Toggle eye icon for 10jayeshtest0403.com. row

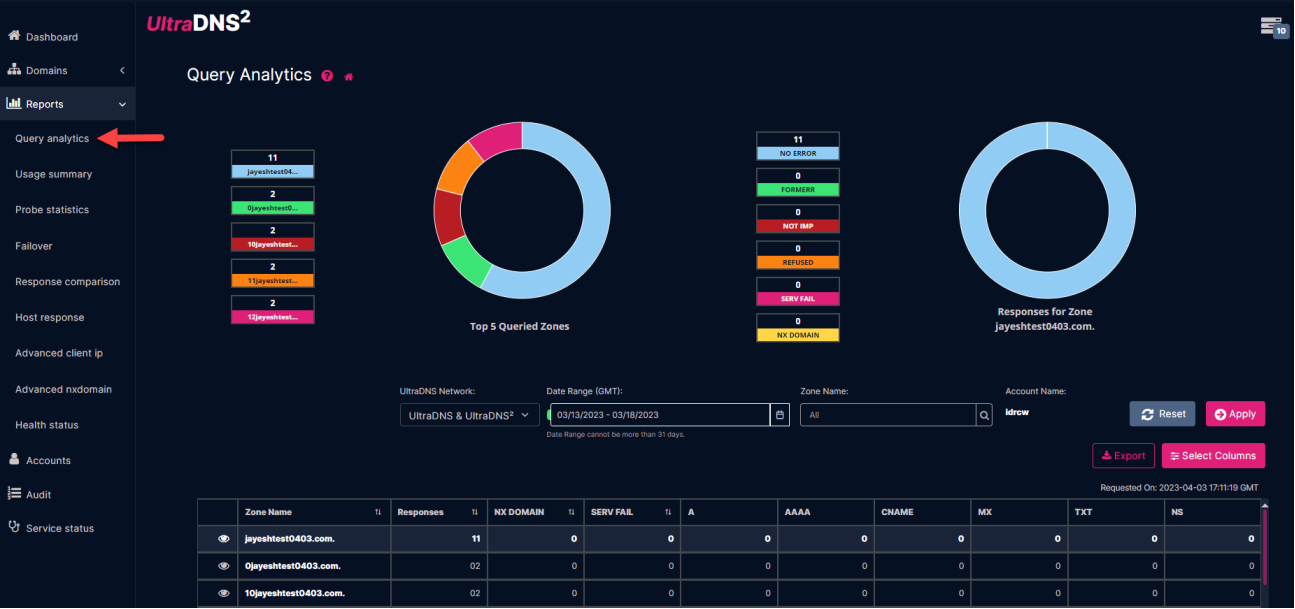224,593
